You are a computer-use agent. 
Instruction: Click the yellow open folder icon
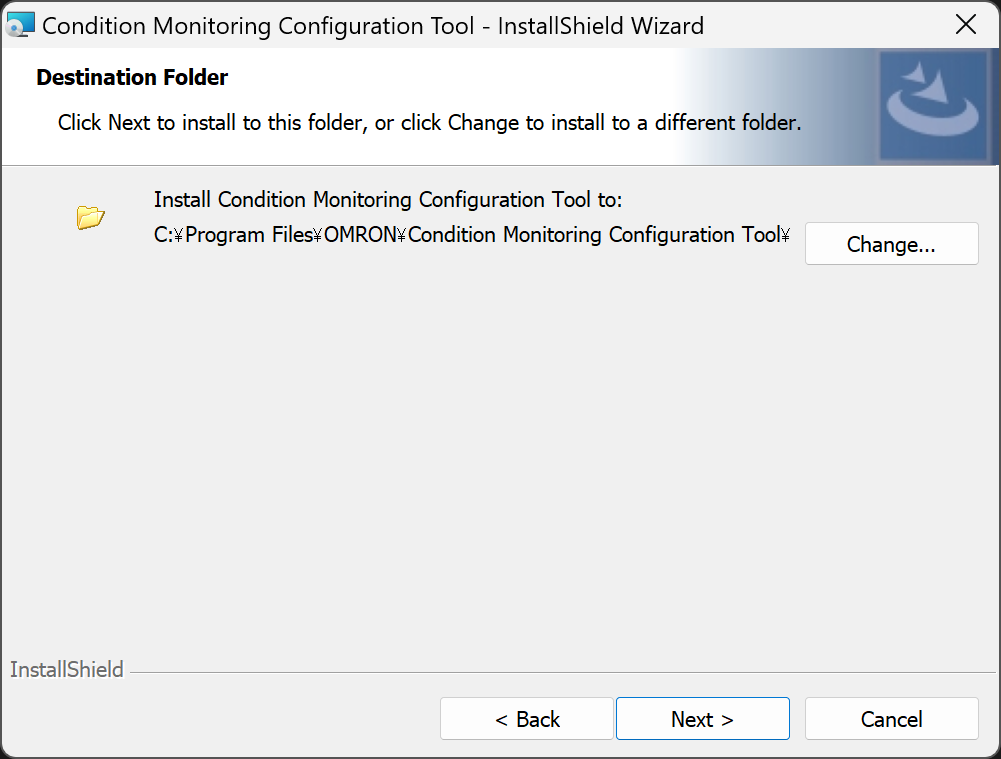click(91, 216)
